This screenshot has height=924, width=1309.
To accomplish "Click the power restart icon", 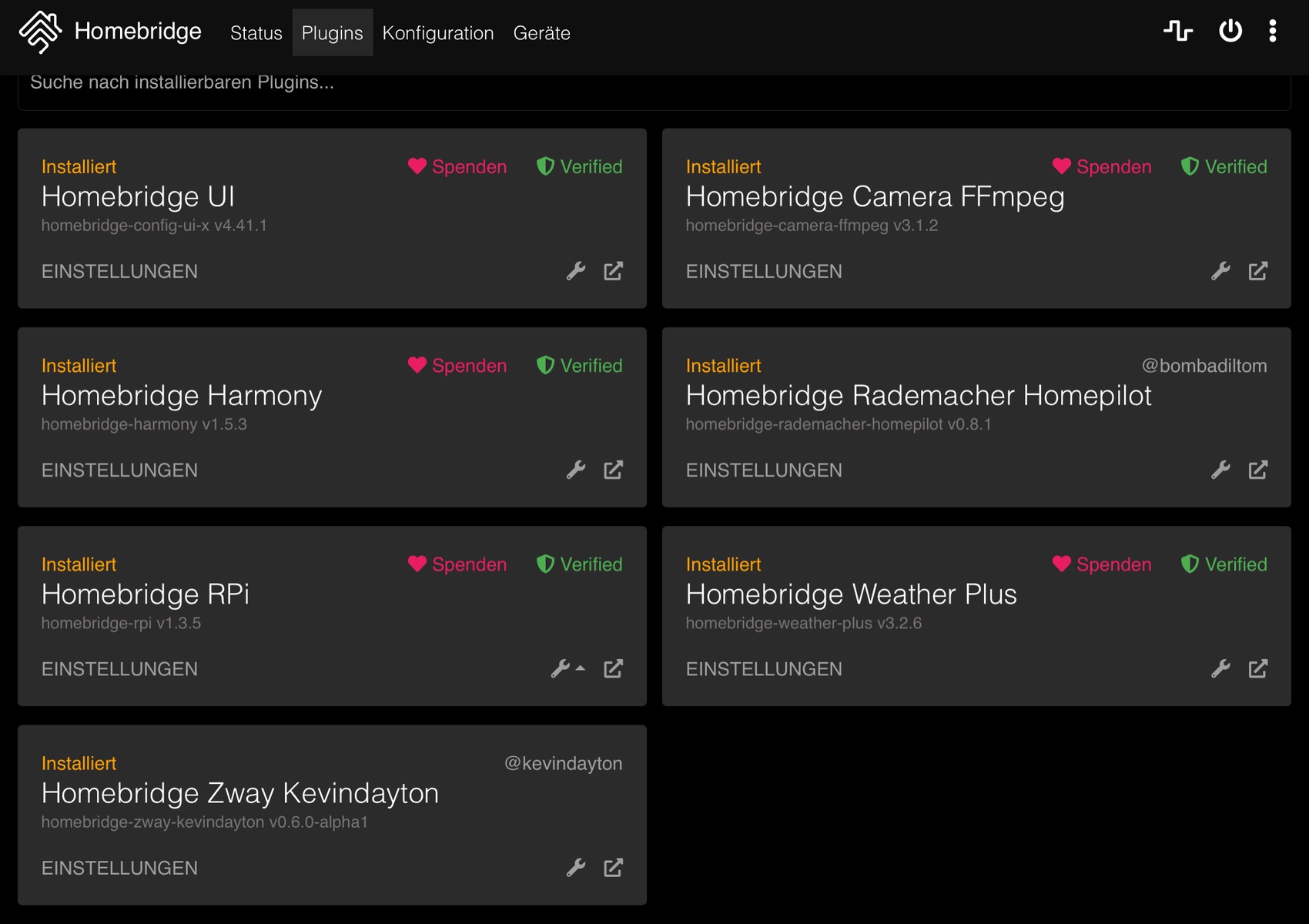I will click(1230, 31).
